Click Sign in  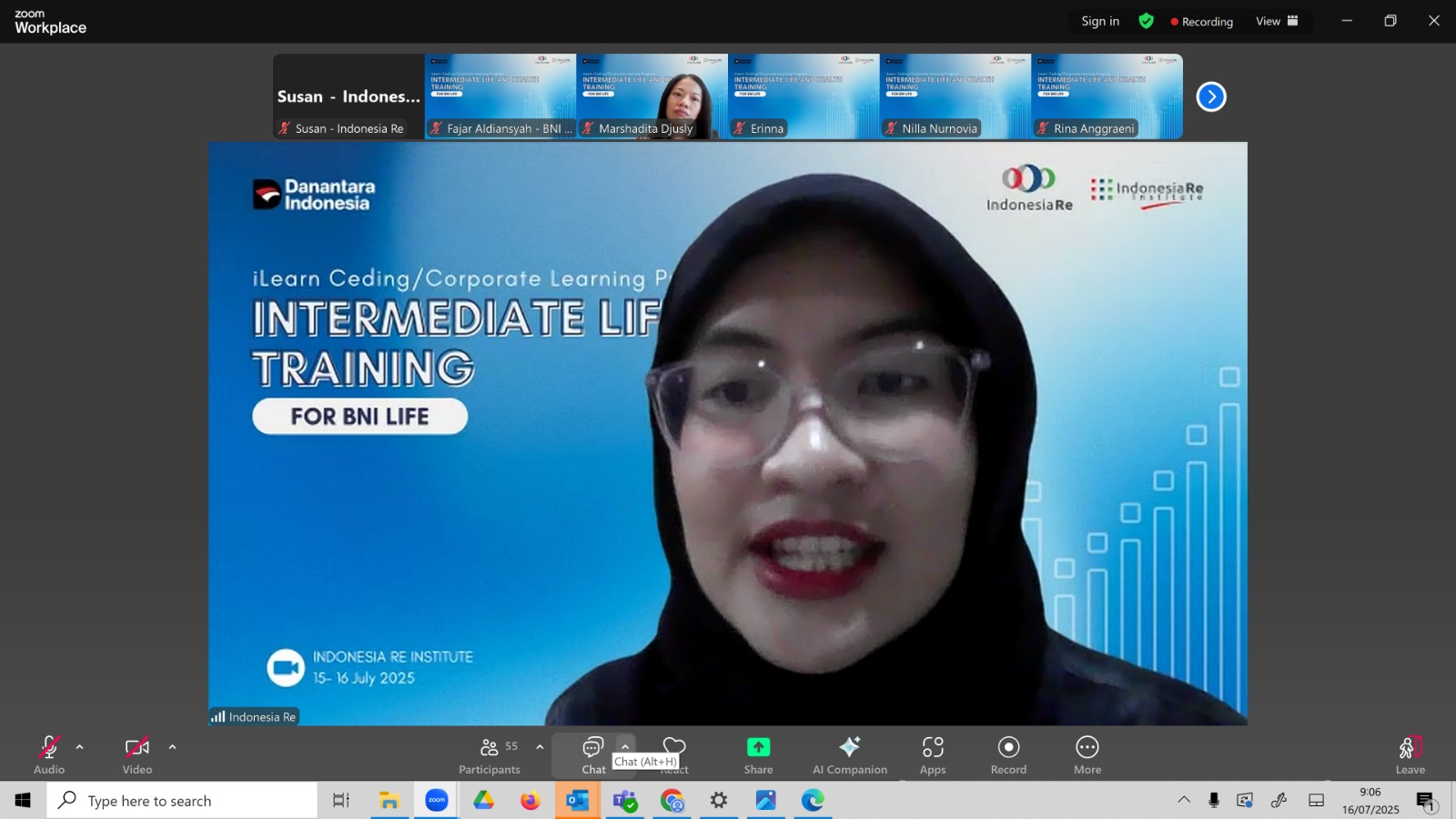coord(1100,21)
